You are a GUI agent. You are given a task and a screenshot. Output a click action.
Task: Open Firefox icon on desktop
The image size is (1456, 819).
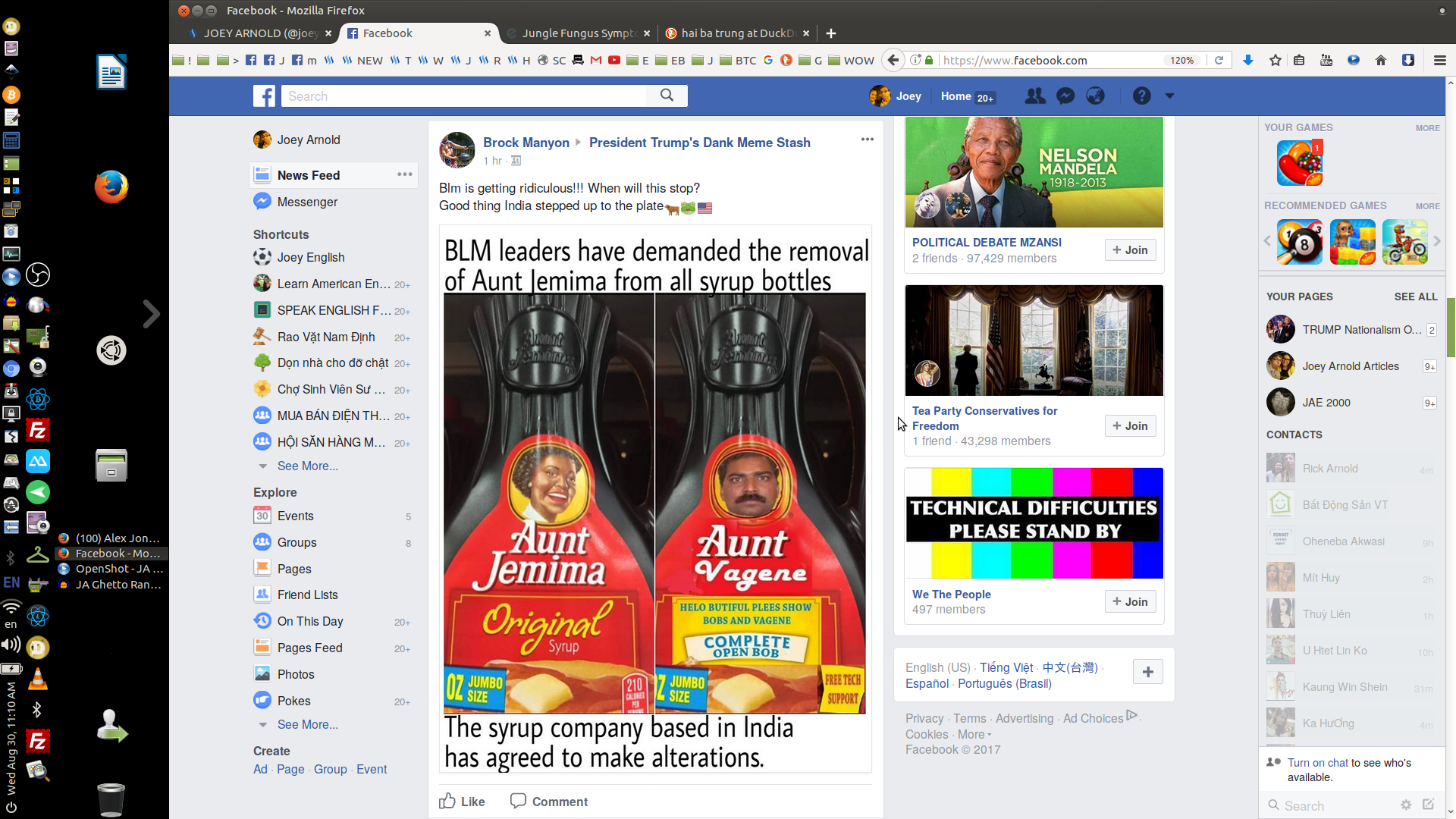(x=111, y=187)
